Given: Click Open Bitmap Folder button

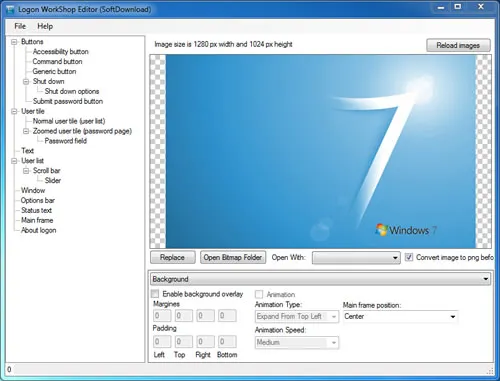Looking at the screenshot, I should coord(233,257).
